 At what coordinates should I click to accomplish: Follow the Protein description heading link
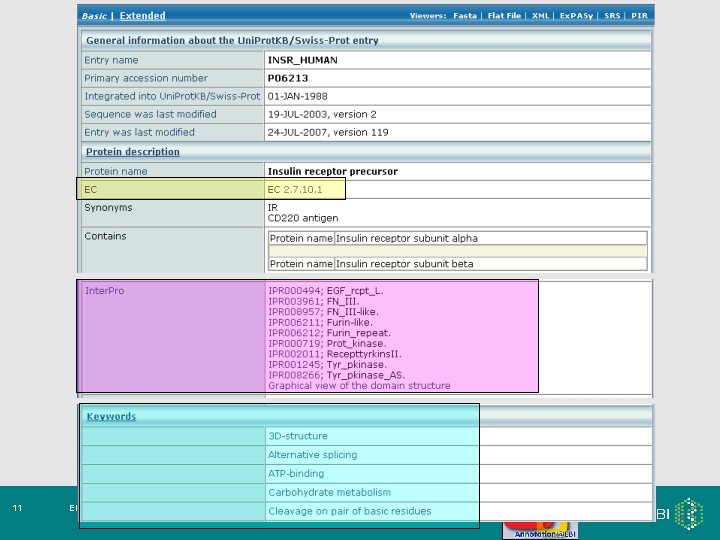(x=133, y=152)
